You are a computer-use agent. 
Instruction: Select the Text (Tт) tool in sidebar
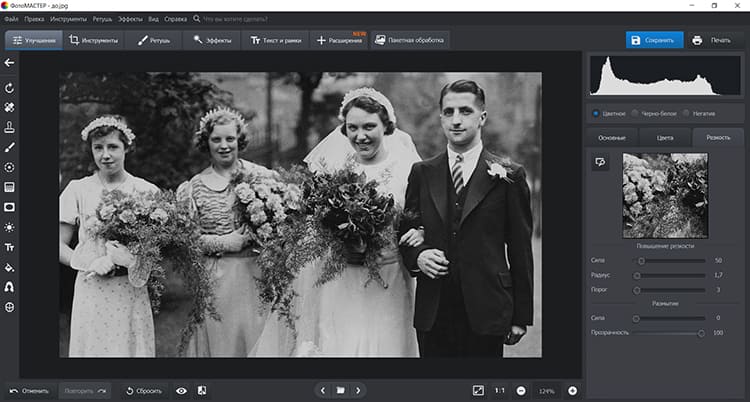tap(9, 247)
